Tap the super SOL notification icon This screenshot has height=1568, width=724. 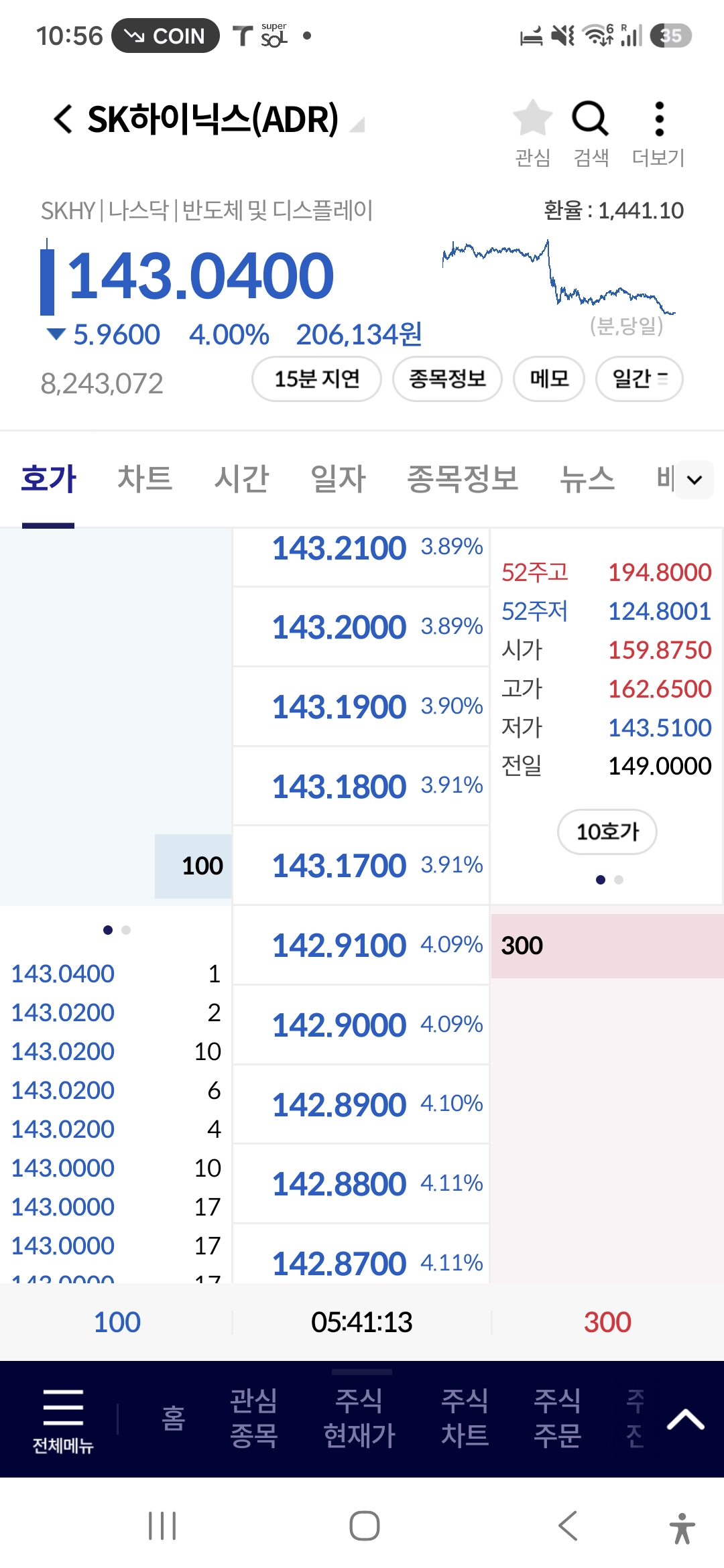(x=274, y=36)
